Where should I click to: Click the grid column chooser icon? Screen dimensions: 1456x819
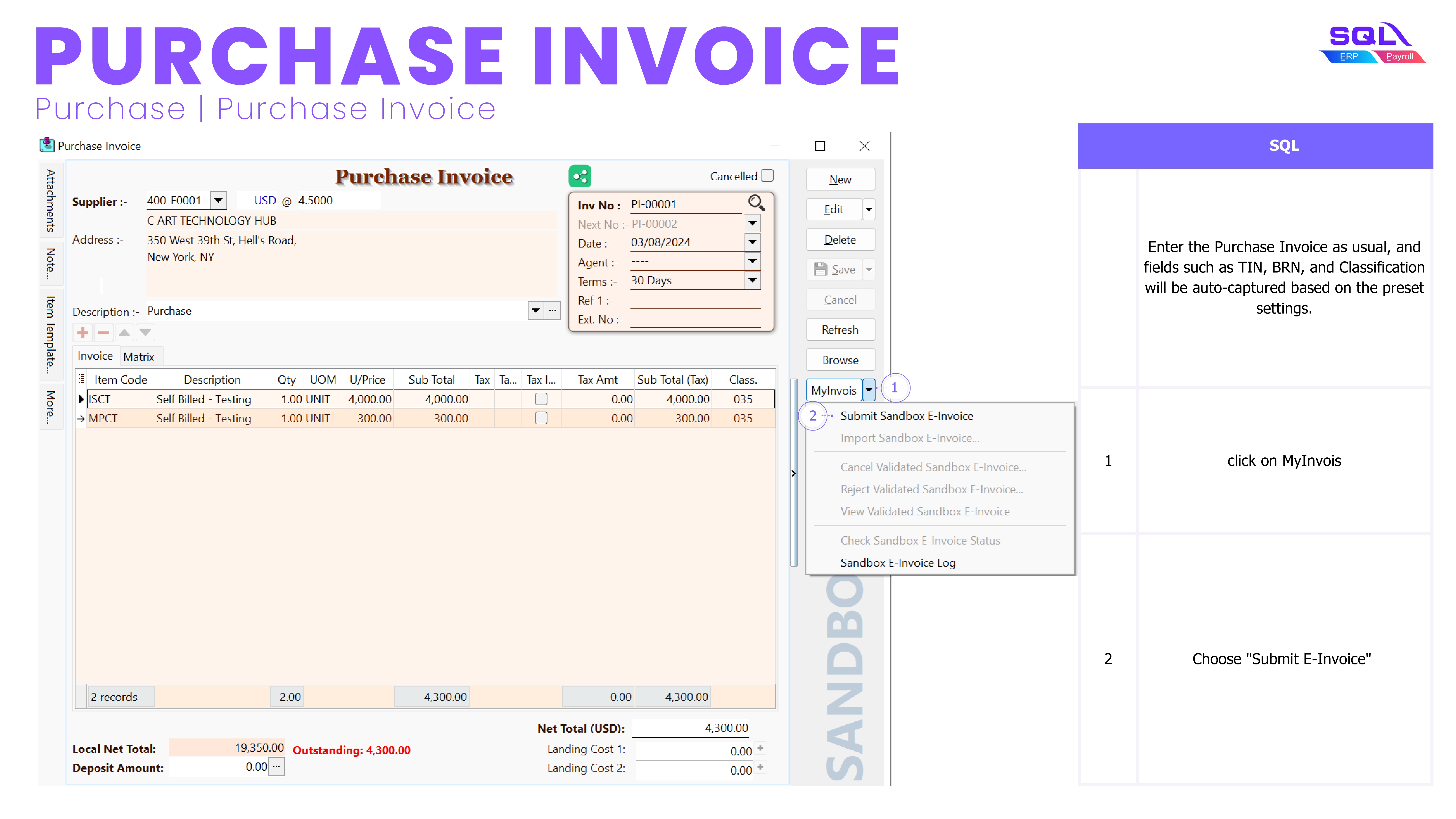coord(81,379)
